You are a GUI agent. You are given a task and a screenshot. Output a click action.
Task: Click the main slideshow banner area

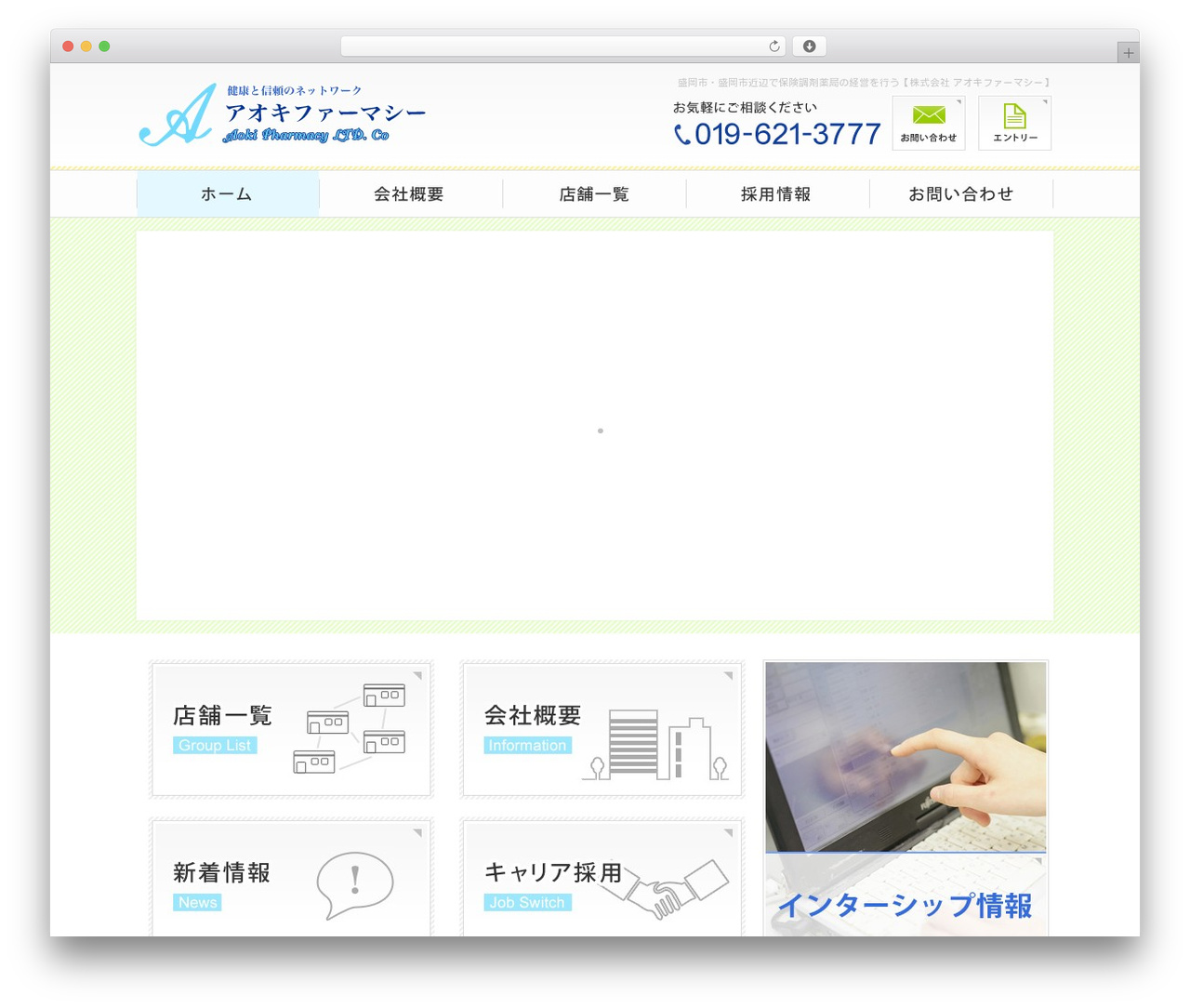595,426
